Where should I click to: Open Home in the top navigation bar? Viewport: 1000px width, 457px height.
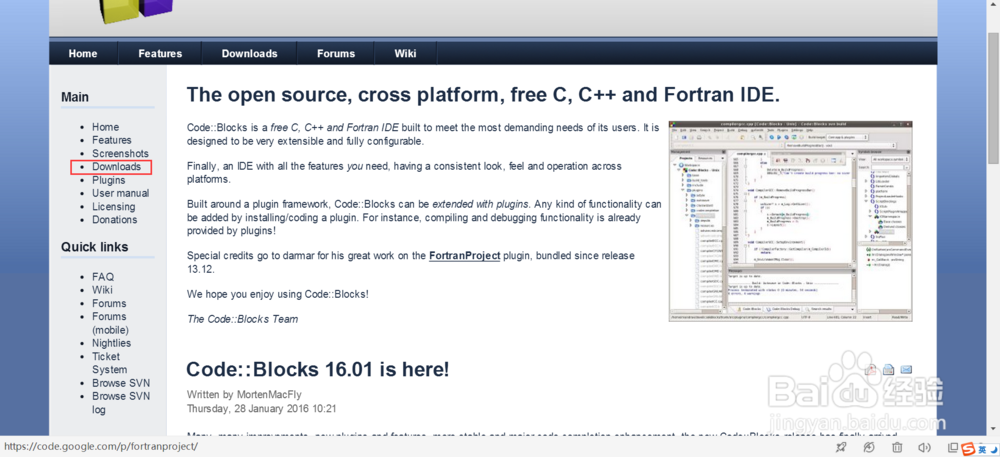click(x=83, y=54)
